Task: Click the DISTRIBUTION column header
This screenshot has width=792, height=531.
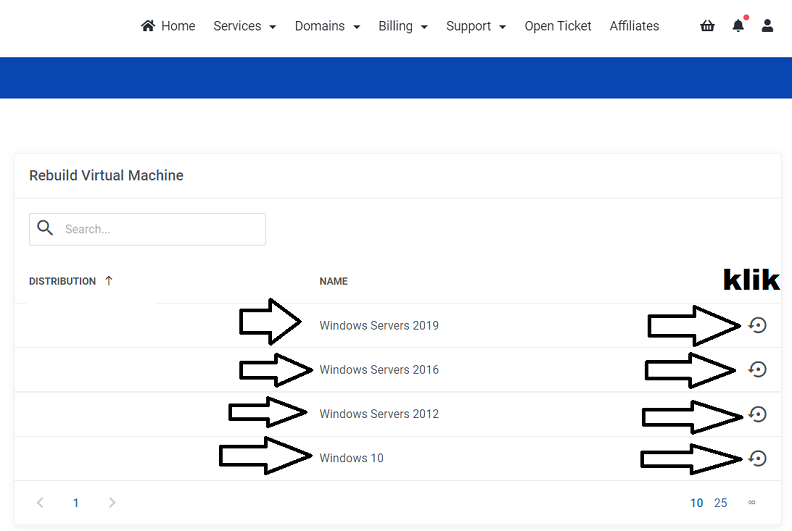Action: click(62, 281)
